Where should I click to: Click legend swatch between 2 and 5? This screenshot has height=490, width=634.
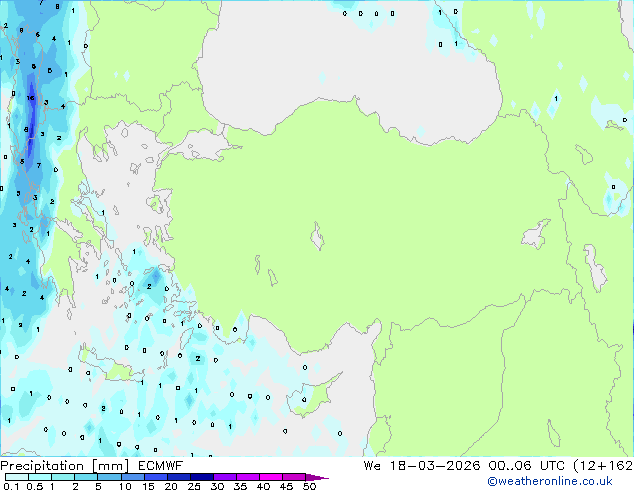tap(86, 477)
